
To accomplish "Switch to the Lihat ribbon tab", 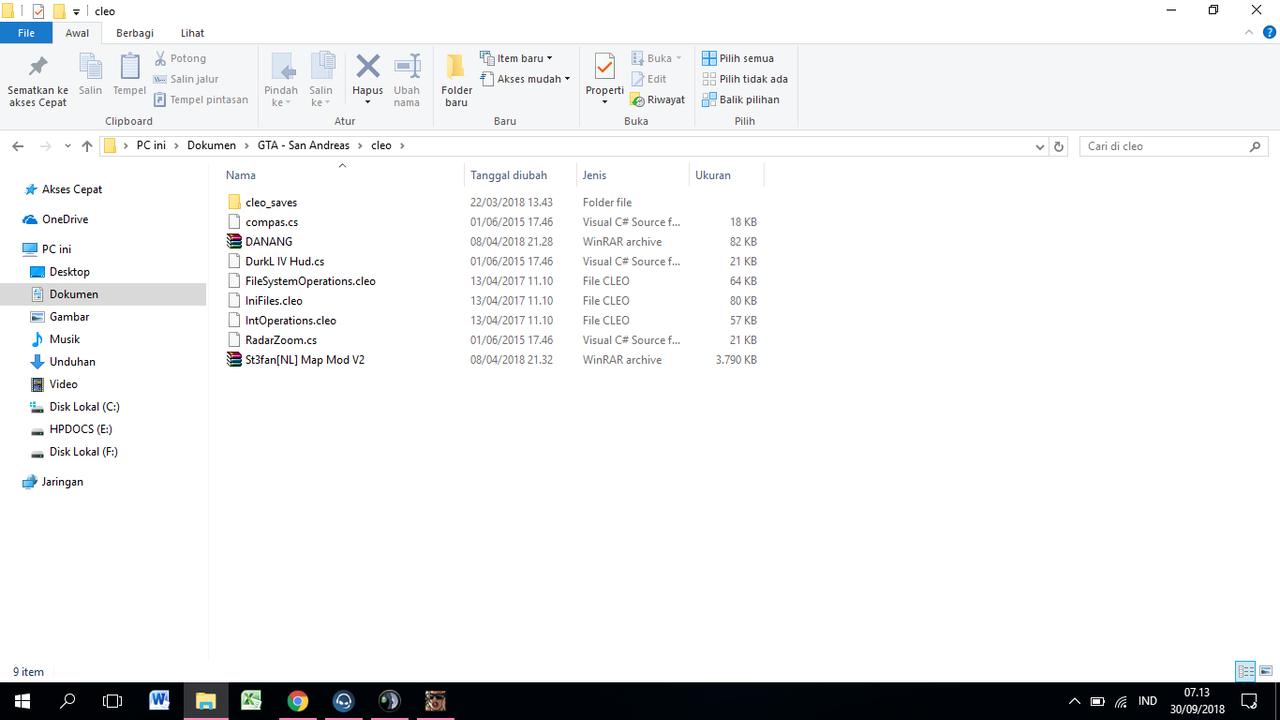I will tap(192, 33).
